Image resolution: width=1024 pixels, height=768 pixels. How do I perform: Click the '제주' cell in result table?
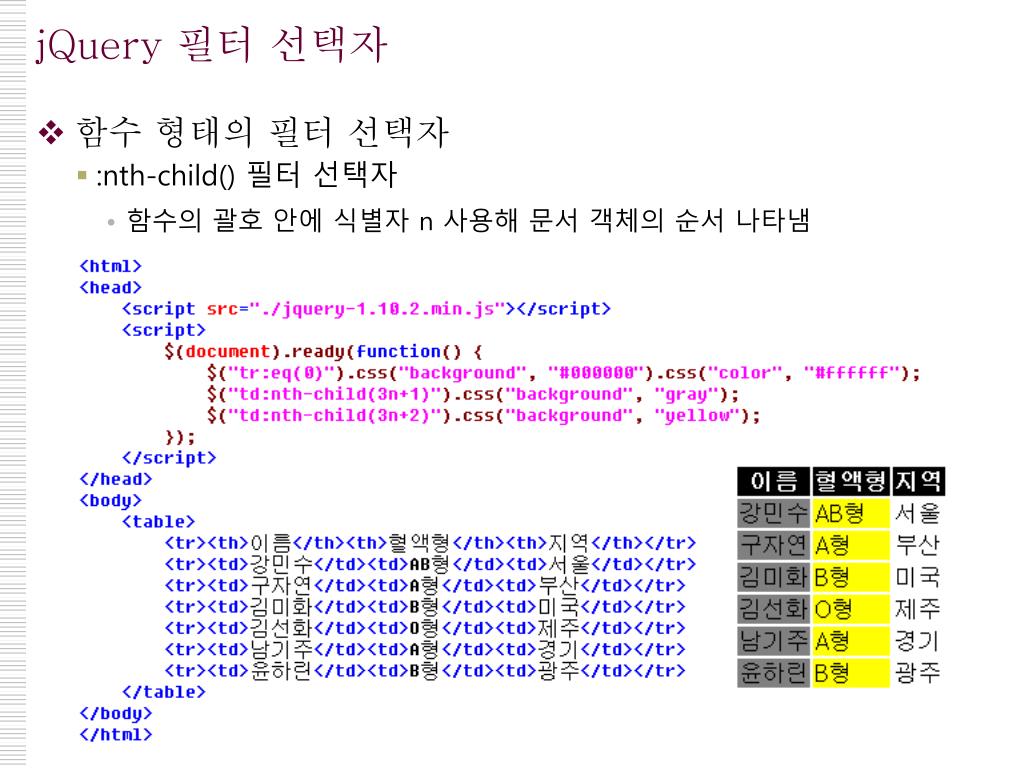(918, 609)
